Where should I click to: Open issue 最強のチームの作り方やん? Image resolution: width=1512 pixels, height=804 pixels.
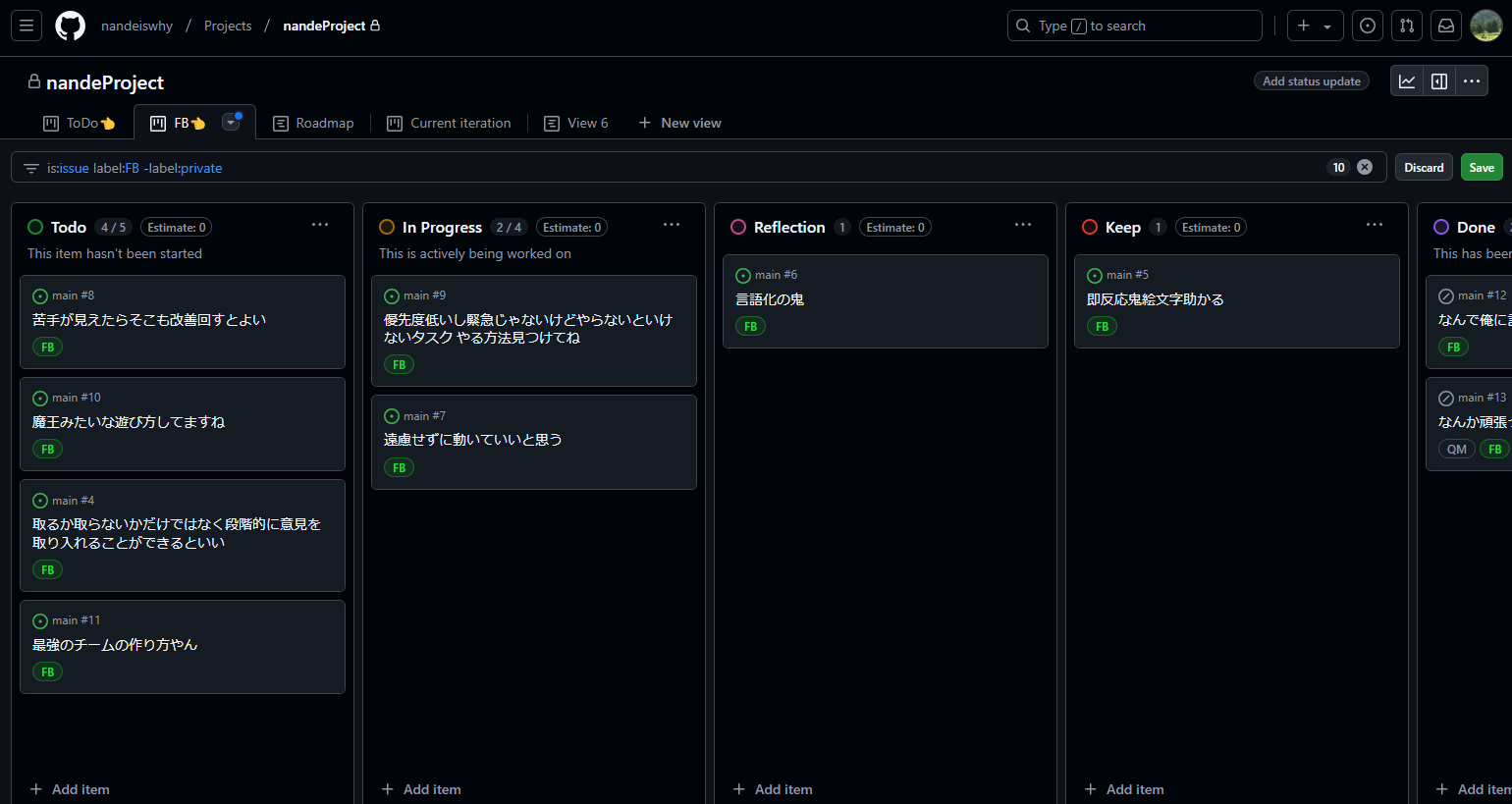115,645
